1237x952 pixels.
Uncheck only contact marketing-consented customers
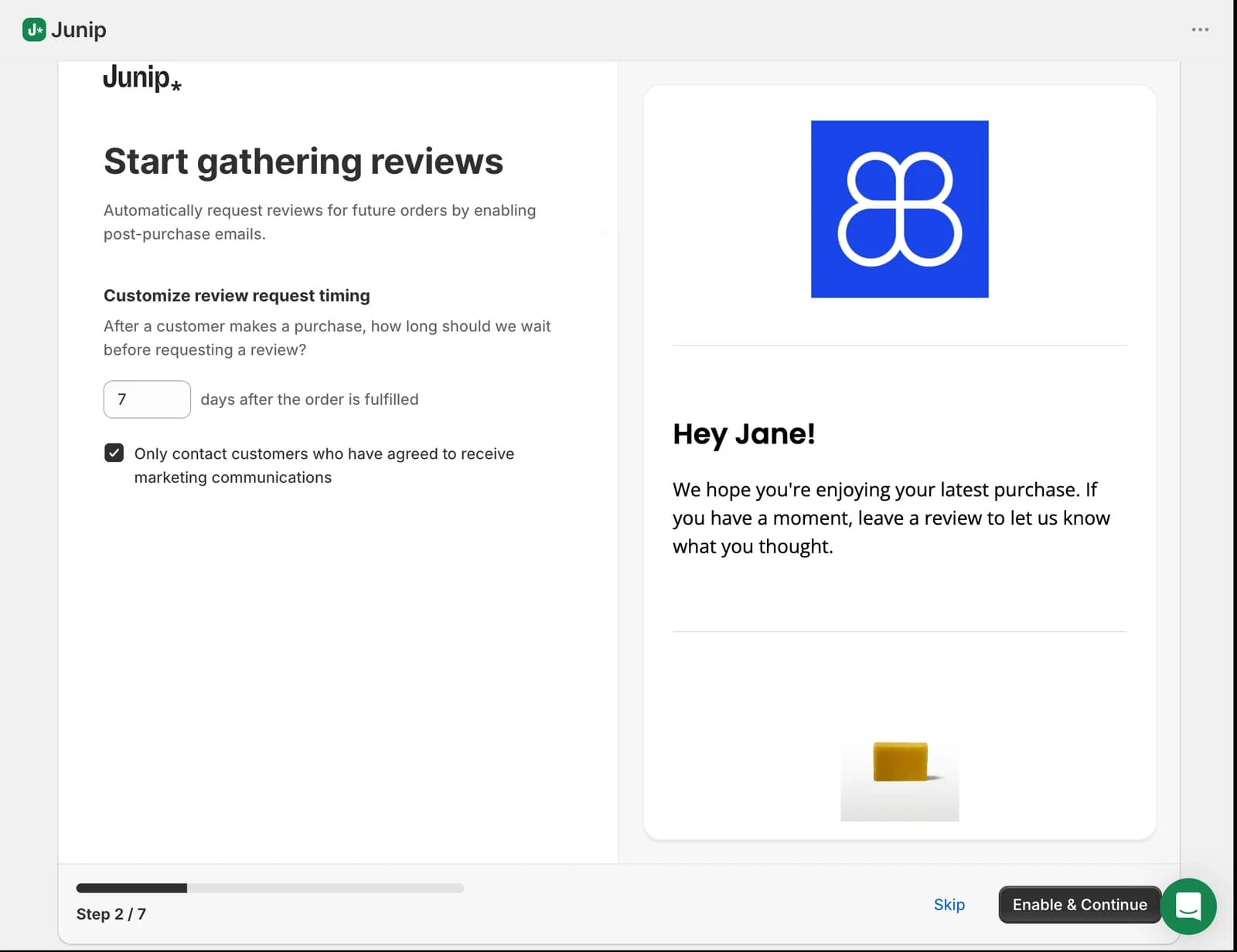114,453
